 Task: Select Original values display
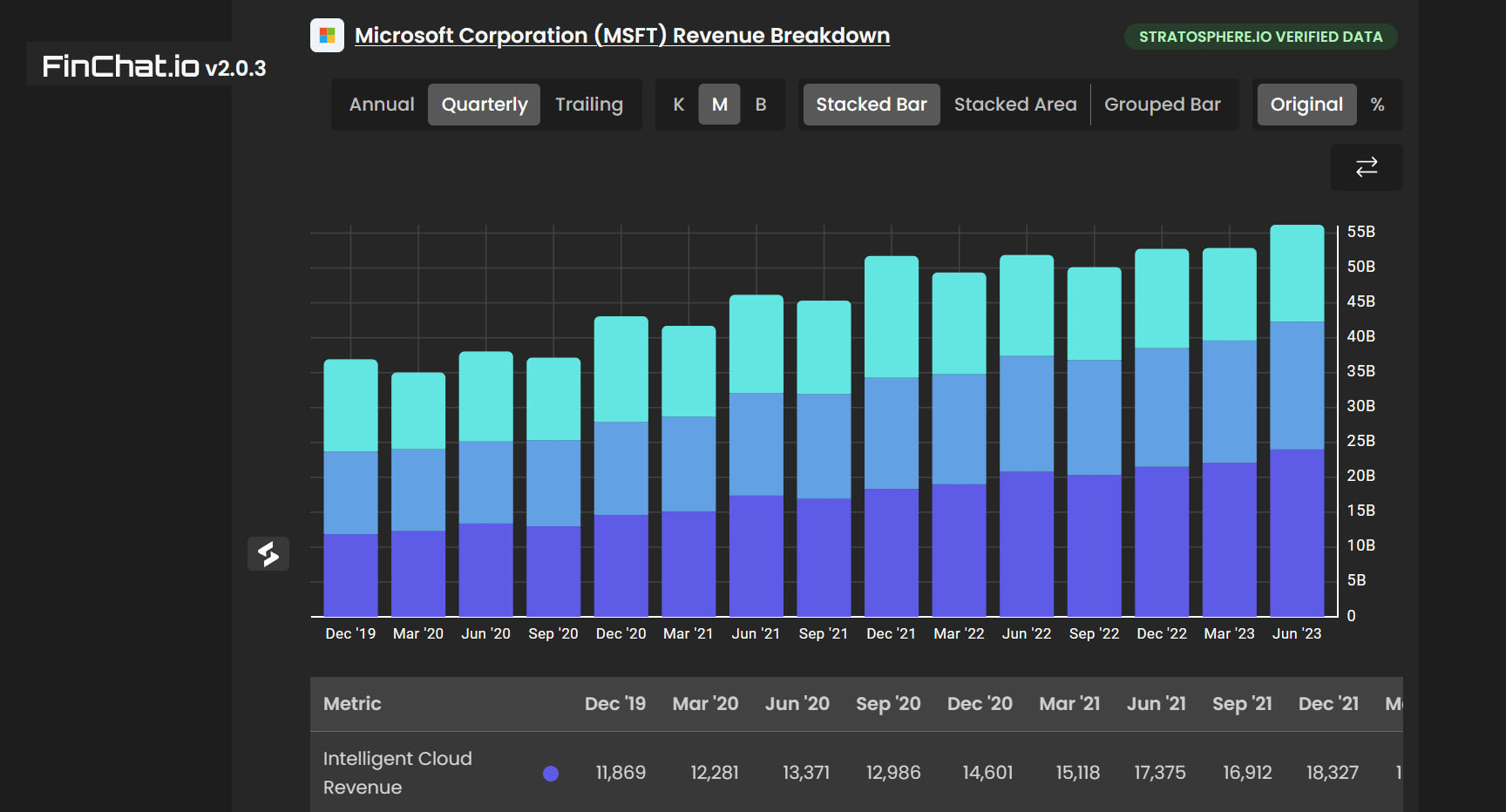pyautogui.click(x=1306, y=105)
